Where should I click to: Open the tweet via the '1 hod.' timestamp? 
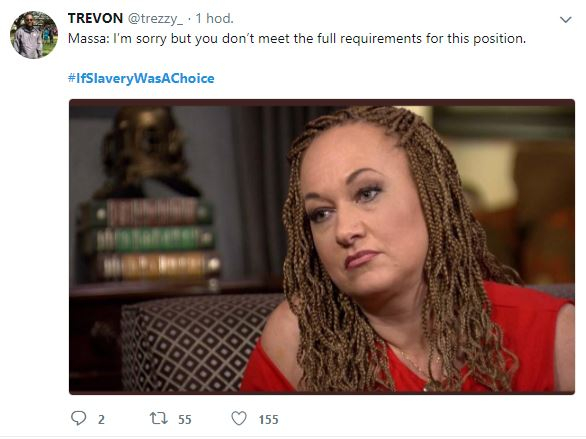pos(215,18)
